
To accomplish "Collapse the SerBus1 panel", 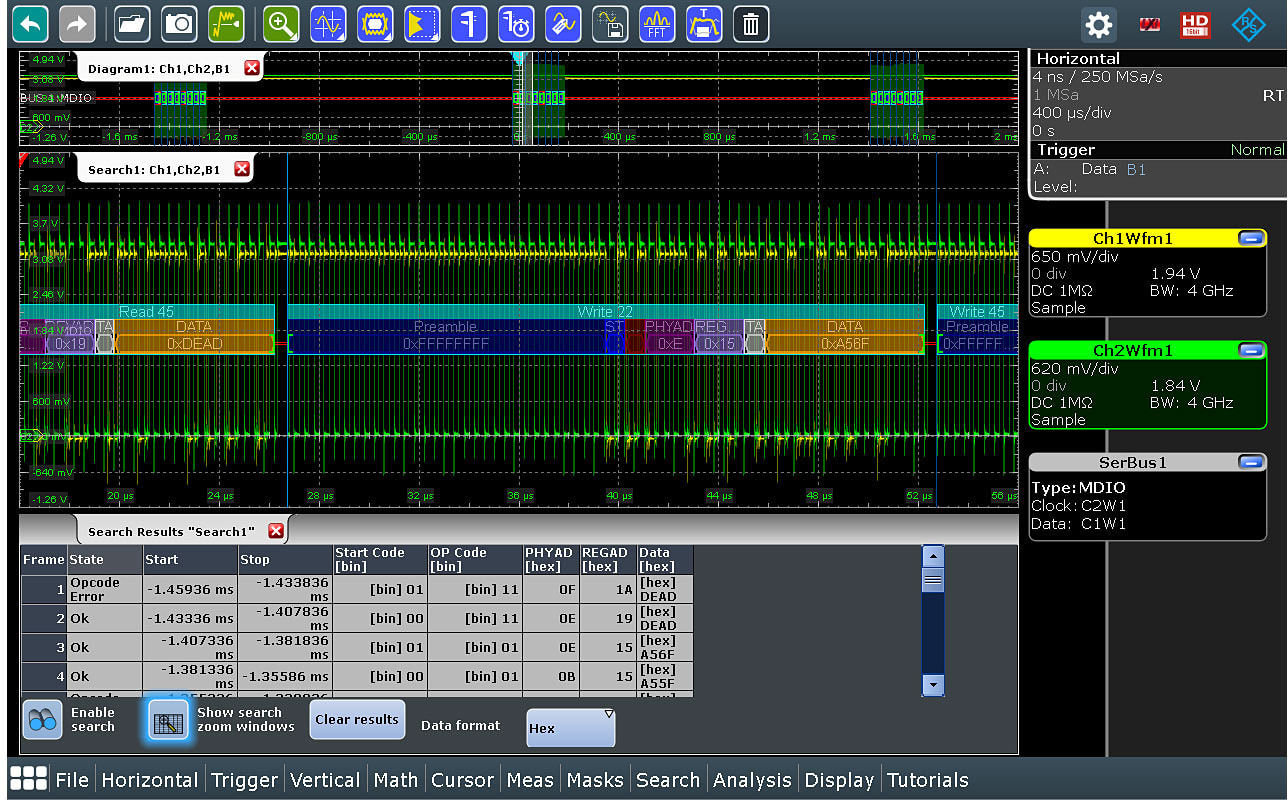I will coord(1249,462).
